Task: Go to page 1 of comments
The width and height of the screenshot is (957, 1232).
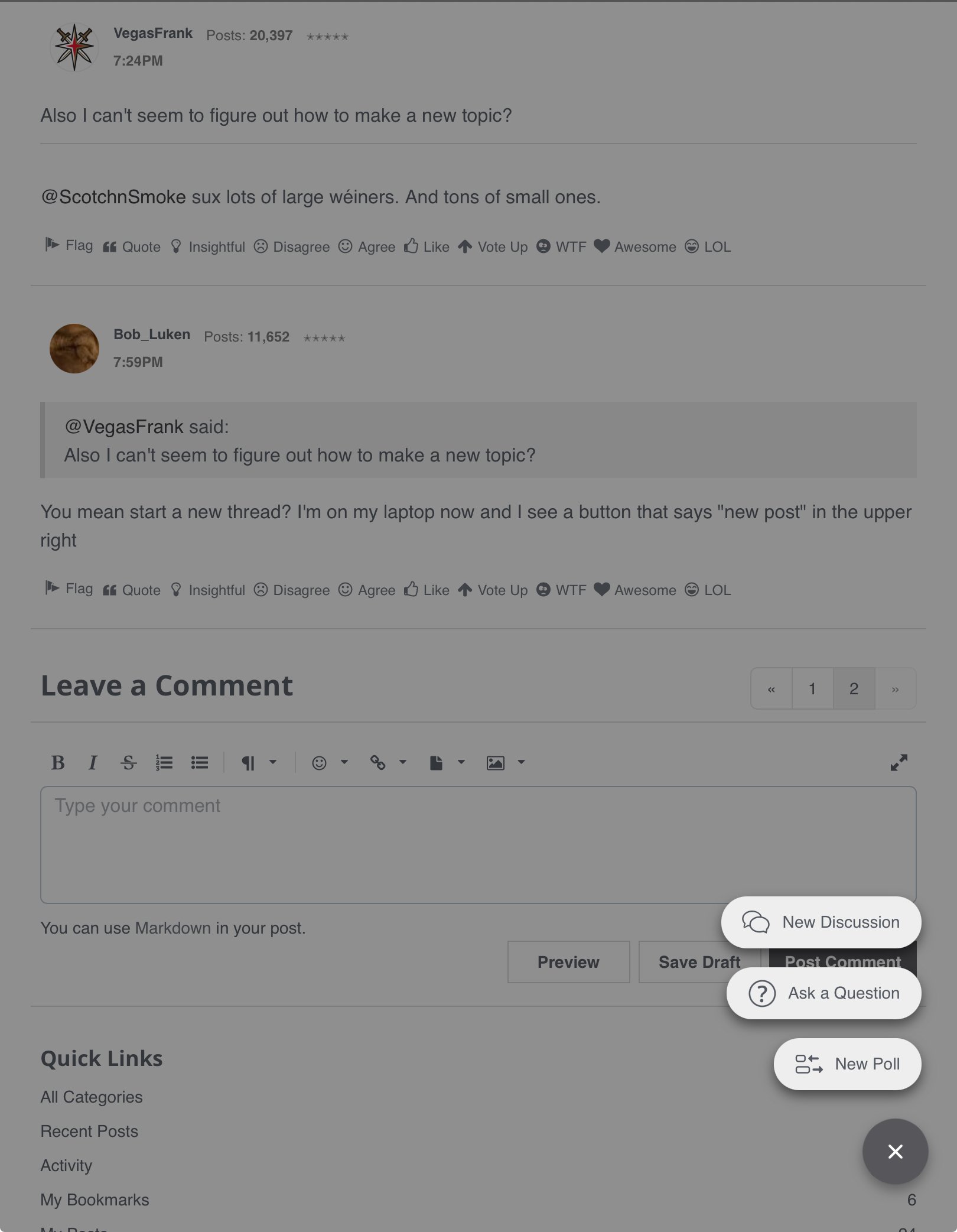Action: (x=812, y=689)
